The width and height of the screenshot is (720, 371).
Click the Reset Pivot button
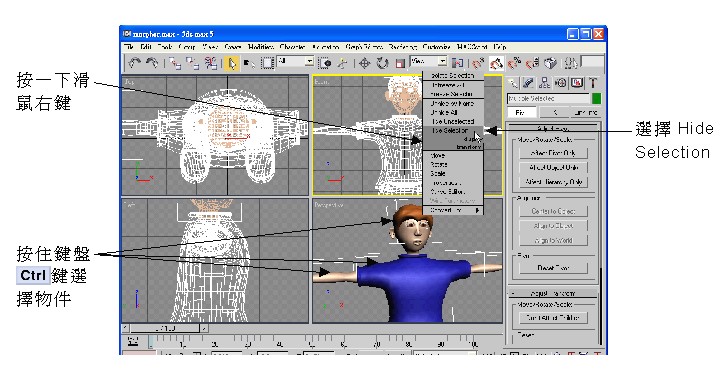(553, 268)
